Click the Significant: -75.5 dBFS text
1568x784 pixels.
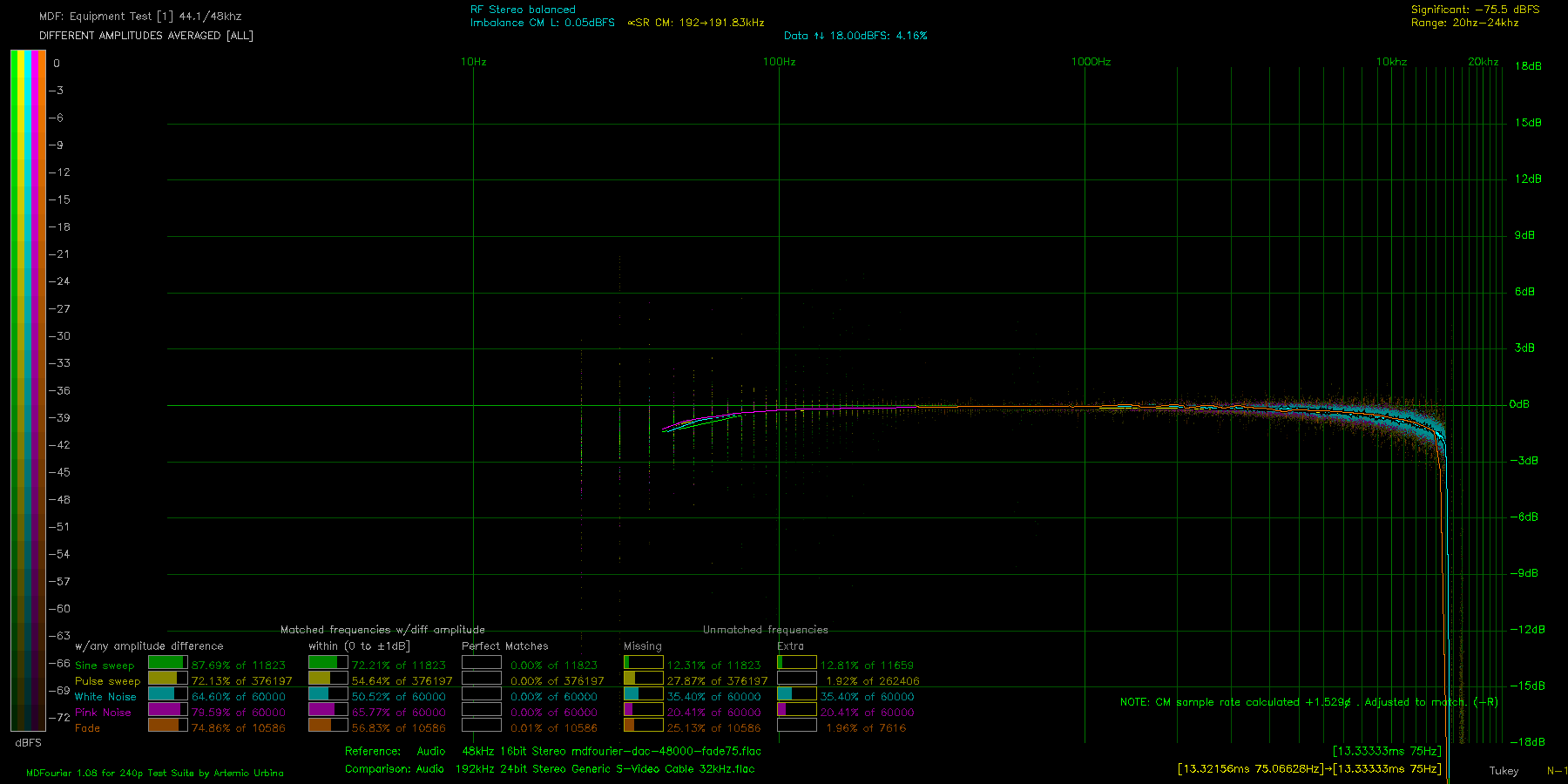(1475, 10)
